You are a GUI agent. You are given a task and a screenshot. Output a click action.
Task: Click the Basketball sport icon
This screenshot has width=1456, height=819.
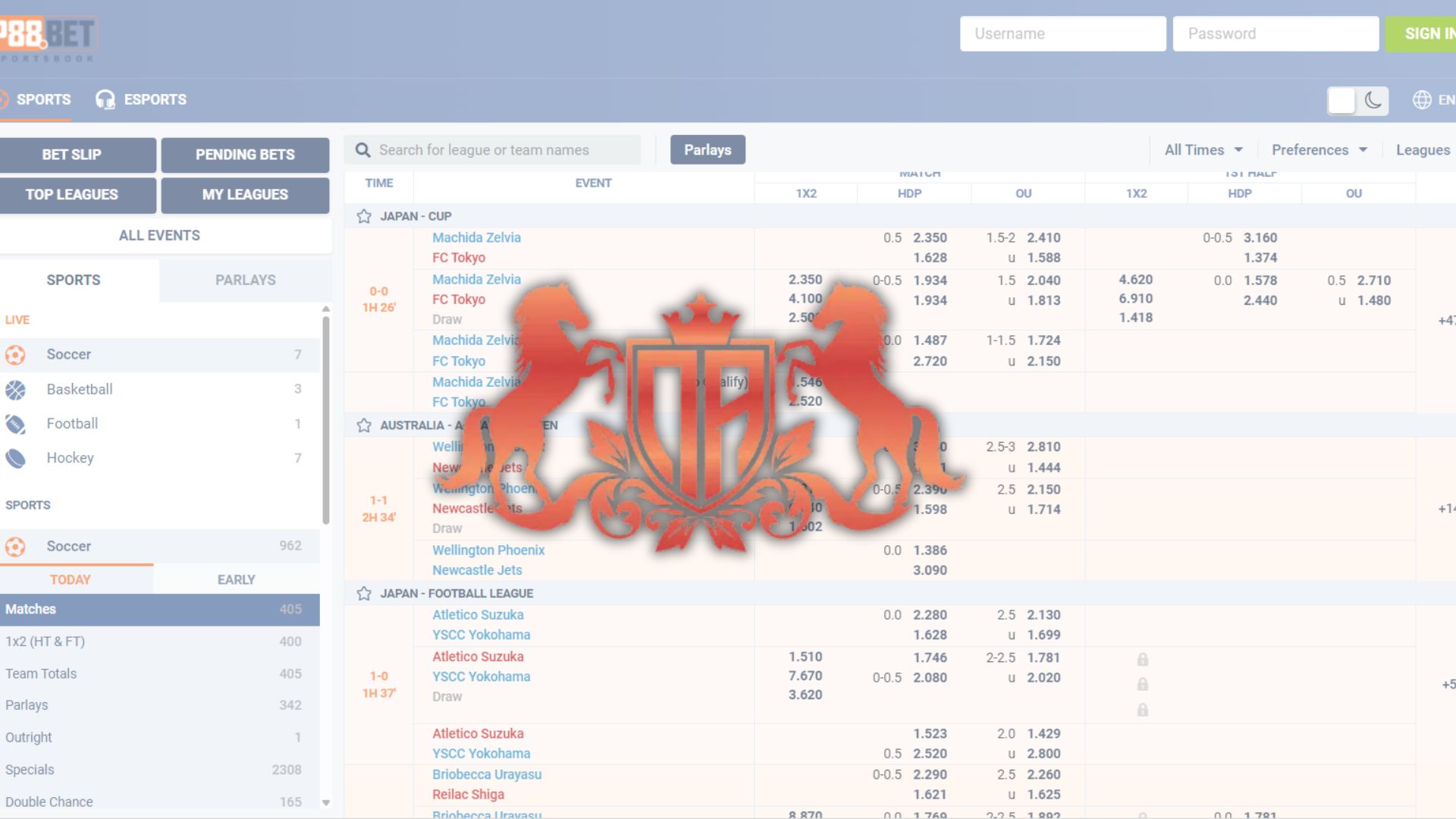[x=15, y=390]
